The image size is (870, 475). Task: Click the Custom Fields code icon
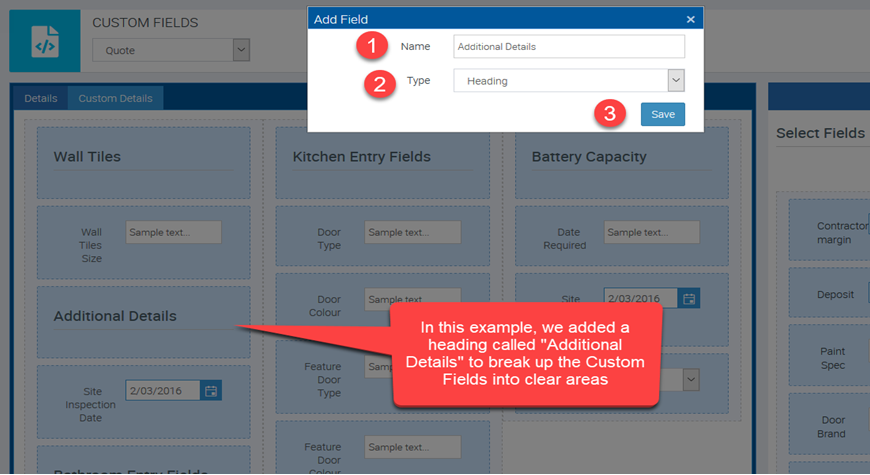[x=44, y=42]
